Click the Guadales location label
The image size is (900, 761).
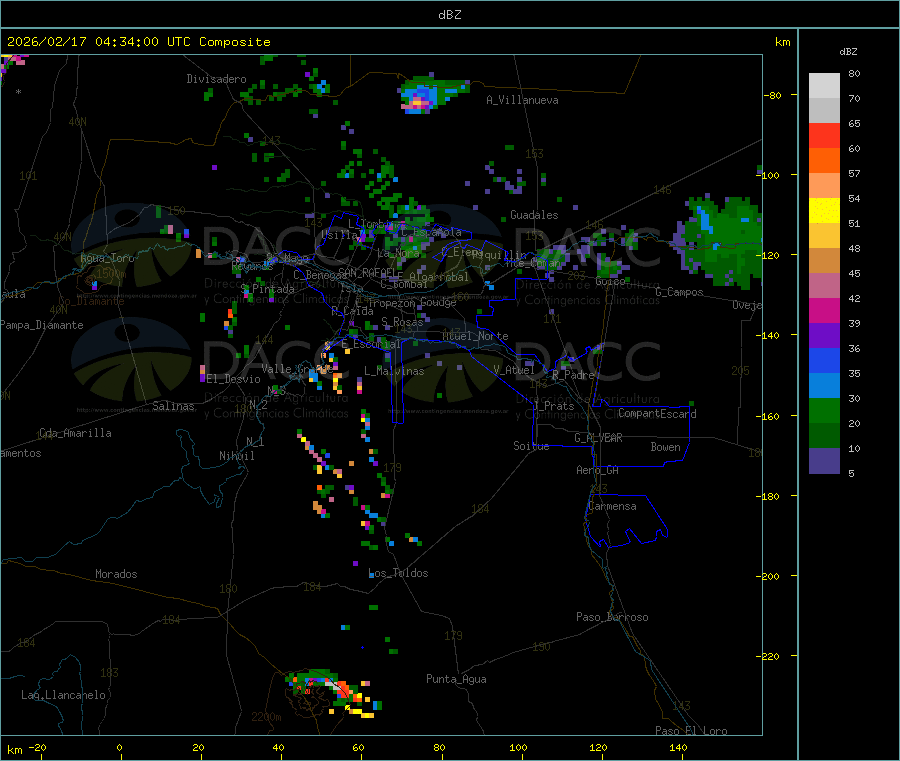(534, 215)
